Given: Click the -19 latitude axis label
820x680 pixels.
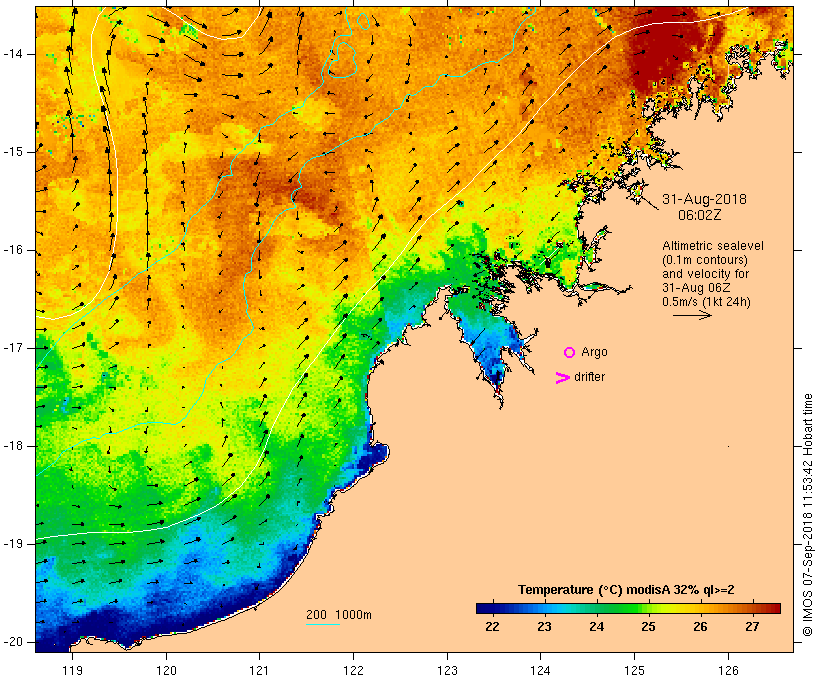Looking at the screenshot, I should pos(13,544).
